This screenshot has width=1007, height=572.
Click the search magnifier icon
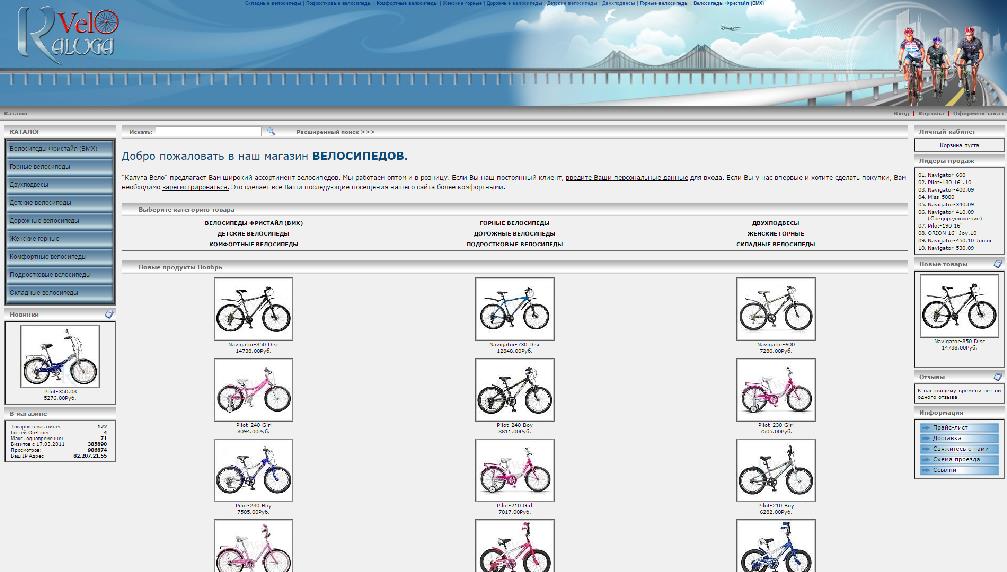coord(269,131)
